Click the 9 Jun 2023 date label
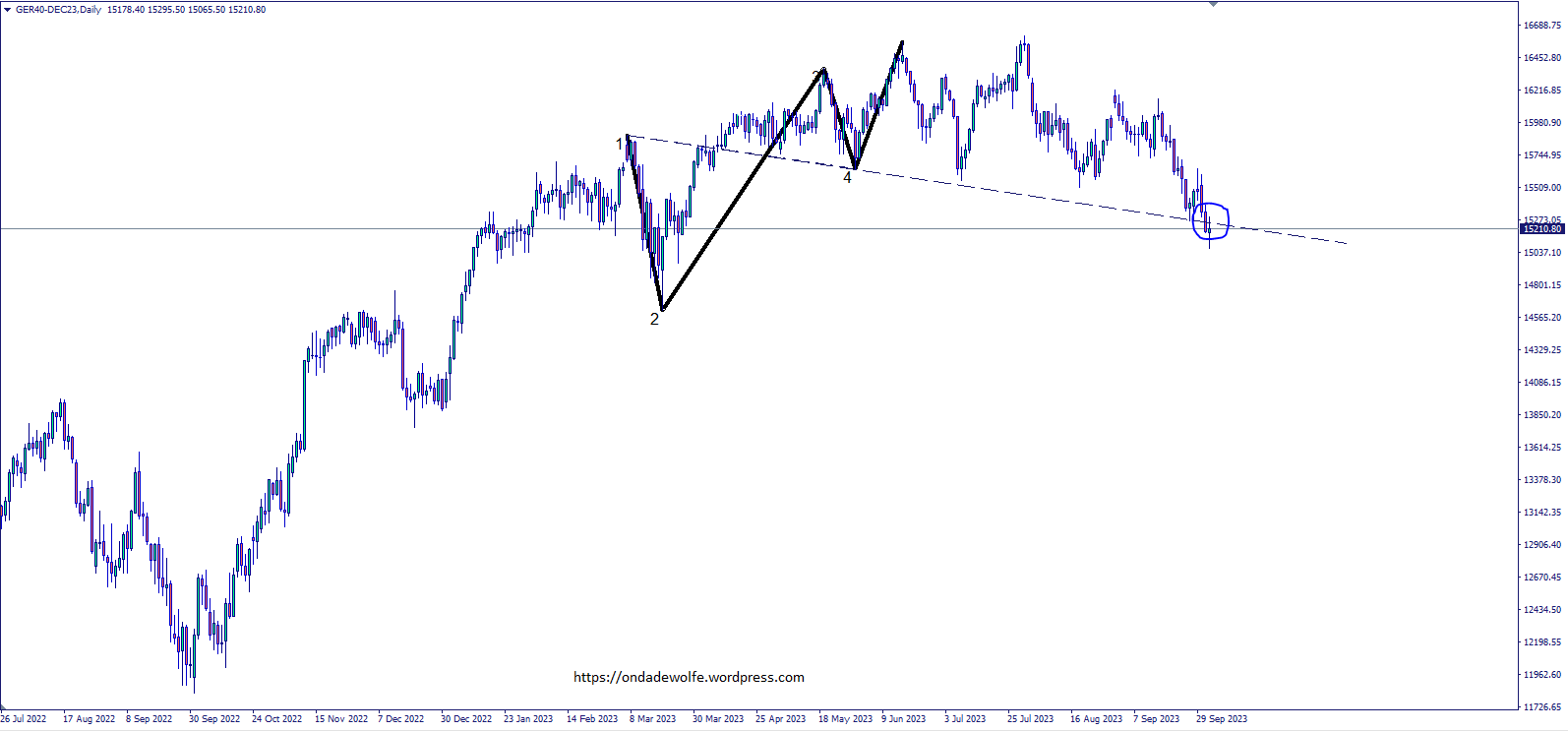1568x731 pixels. (x=903, y=718)
